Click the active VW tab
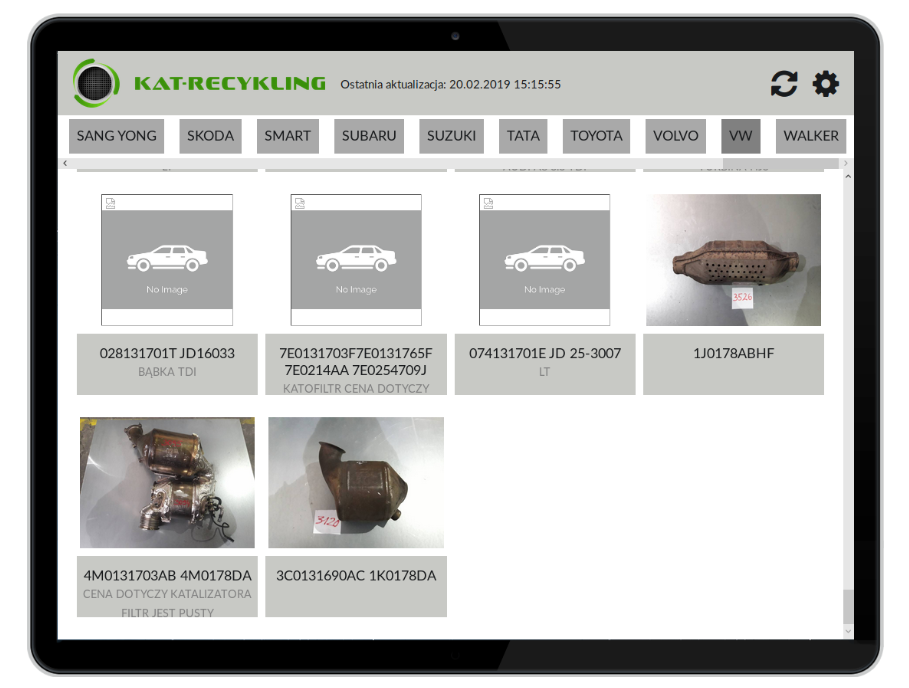This screenshot has width=909, height=688. click(x=740, y=136)
